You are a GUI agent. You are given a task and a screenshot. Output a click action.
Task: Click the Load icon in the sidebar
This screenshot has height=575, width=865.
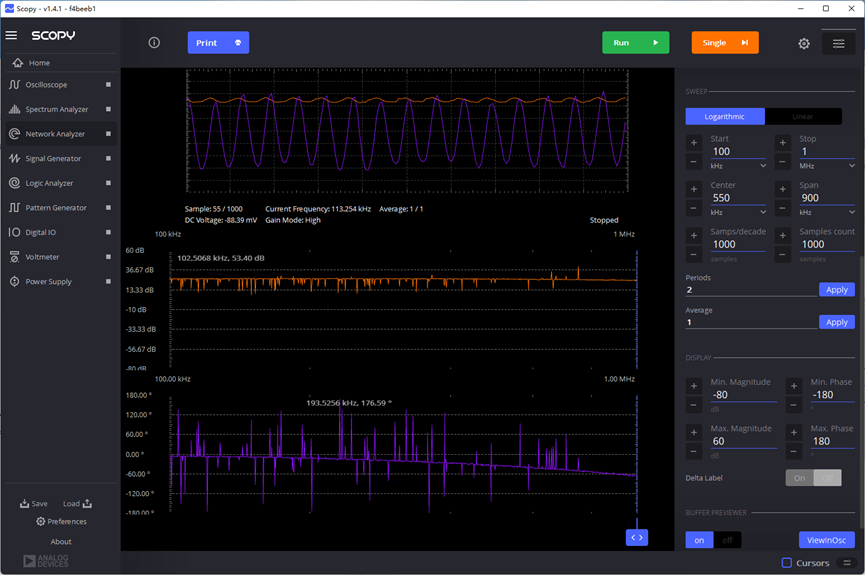pos(87,503)
